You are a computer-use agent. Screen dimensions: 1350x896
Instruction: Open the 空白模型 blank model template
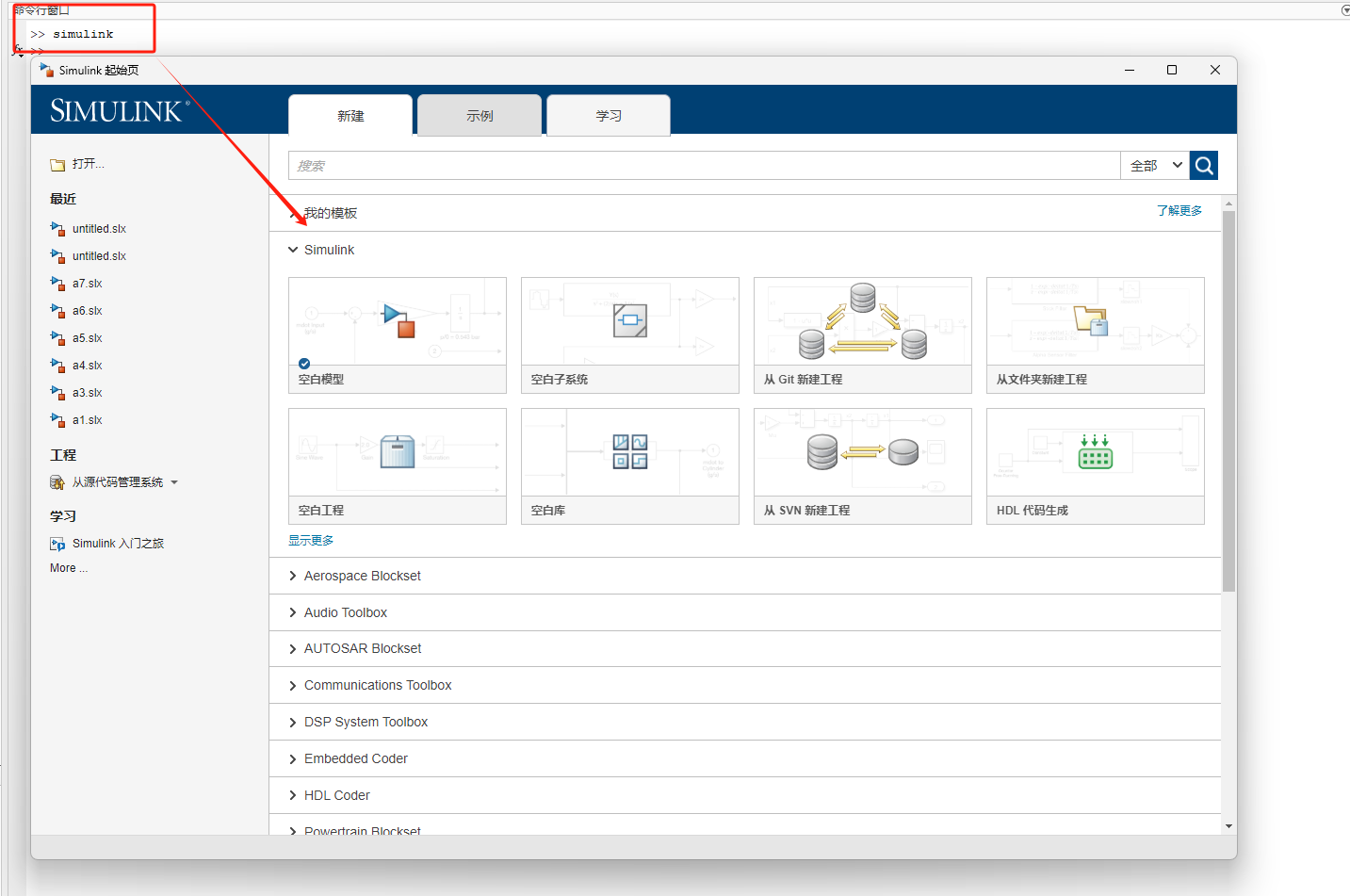pos(397,335)
